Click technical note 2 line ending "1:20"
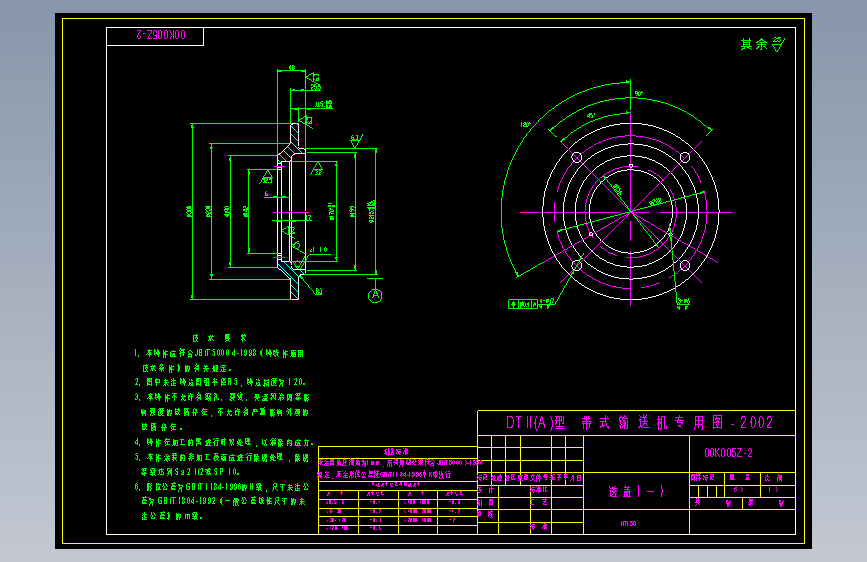Screen dimensions: 867x562 [220, 382]
